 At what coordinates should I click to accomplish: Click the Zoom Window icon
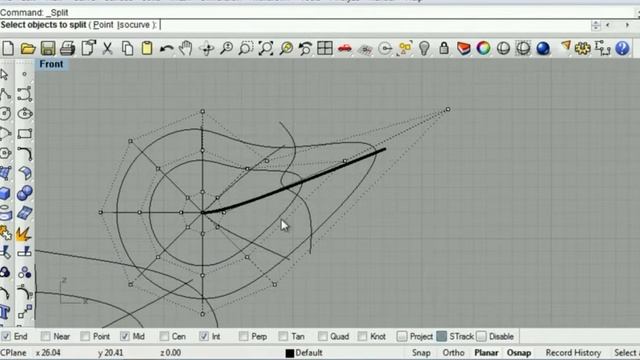pos(246,49)
